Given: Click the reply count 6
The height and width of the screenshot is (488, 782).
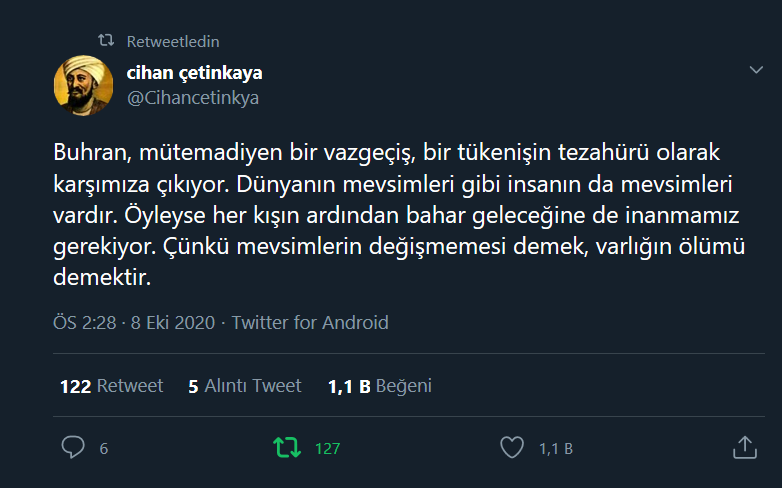Looking at the screenshot, I should pyautogui.click(x=104, y=449).
